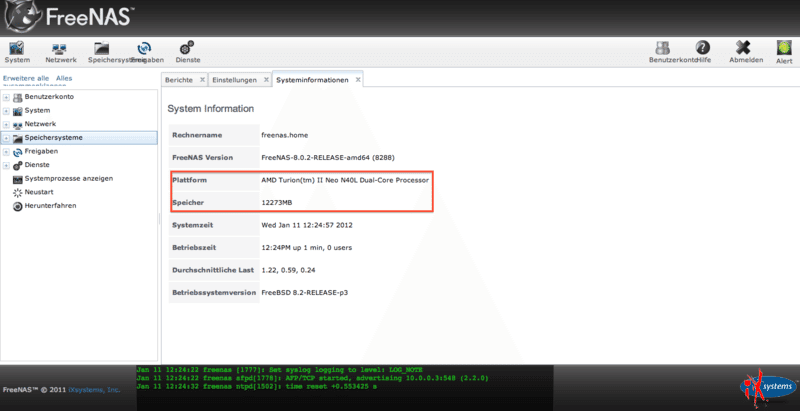Viewport: 800px width, 411px height.
Task: Click Systemprozesse anzeigen monitor icon
Action: [x=18, y=179]
